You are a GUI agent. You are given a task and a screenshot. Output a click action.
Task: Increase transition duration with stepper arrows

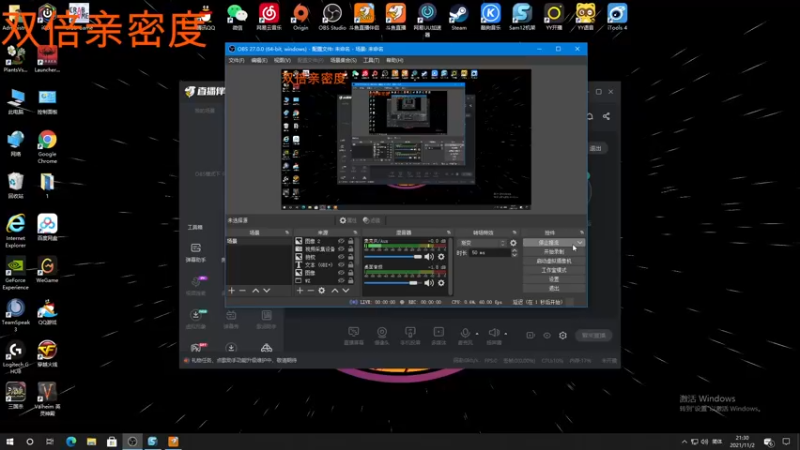pos(514,251)
